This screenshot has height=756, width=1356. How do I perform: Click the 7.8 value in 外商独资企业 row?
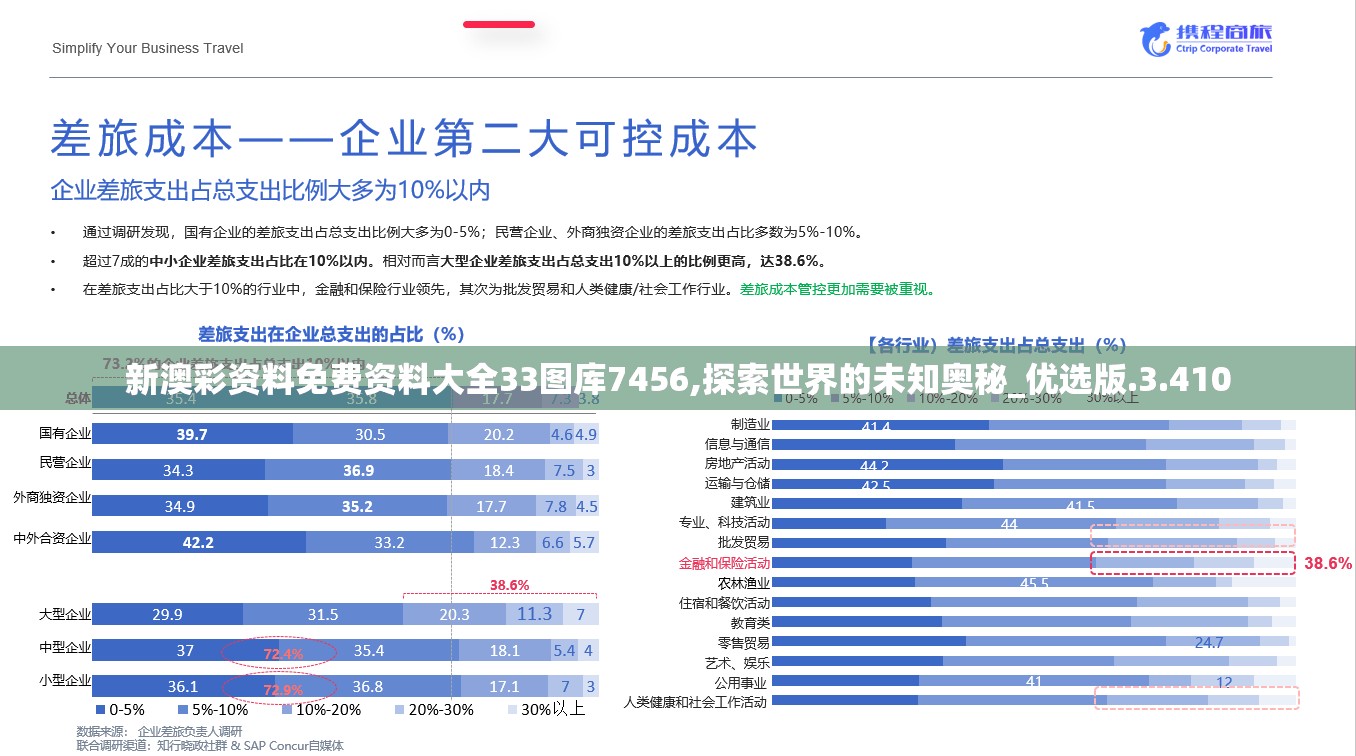[x=556, y=506]
